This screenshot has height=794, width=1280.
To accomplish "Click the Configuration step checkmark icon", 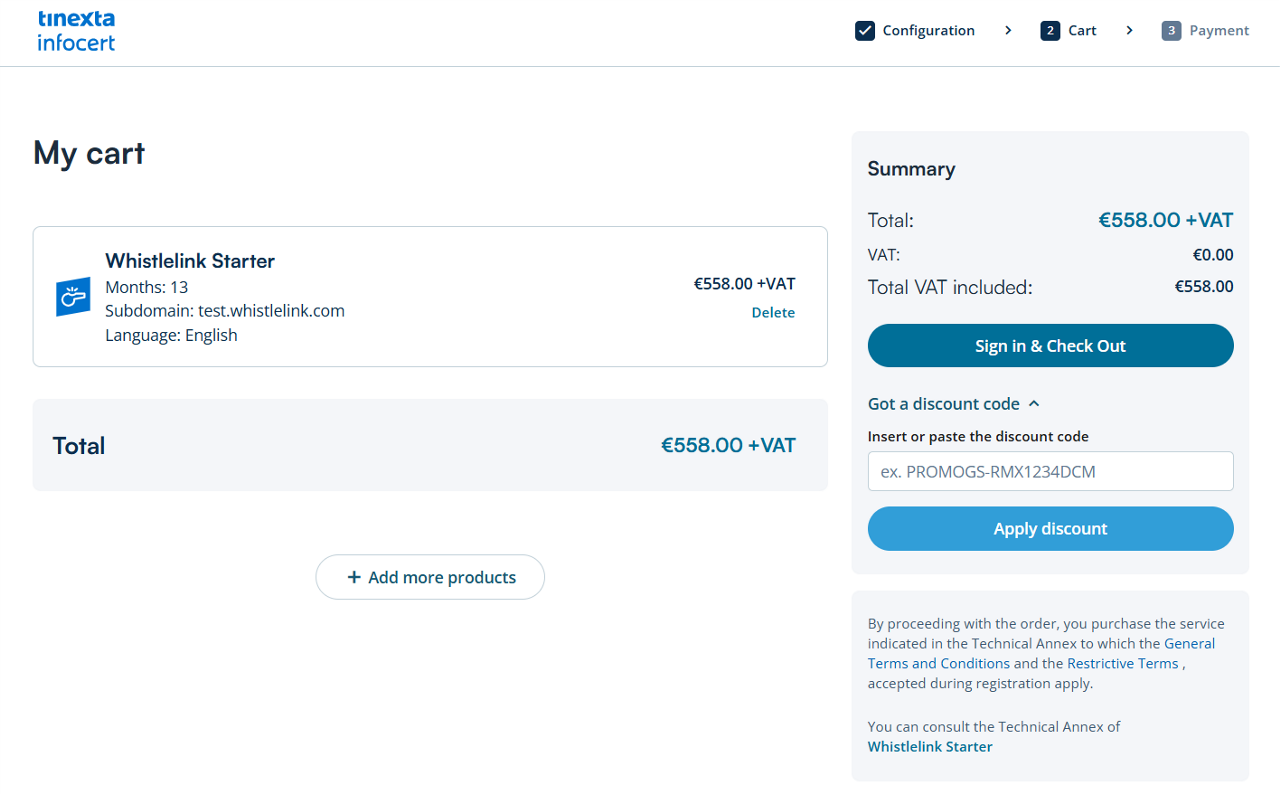I will [x=865, y=31].
